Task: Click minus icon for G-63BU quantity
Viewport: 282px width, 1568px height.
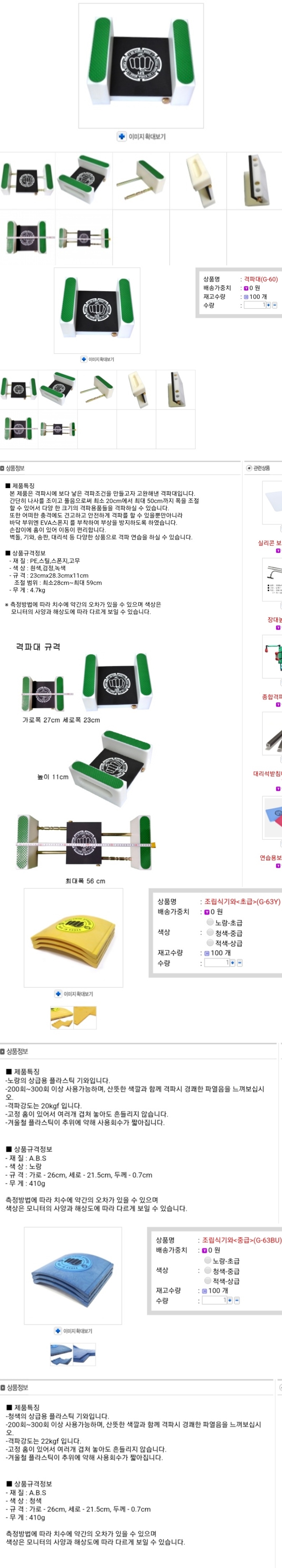Action: pos(236,1300)
